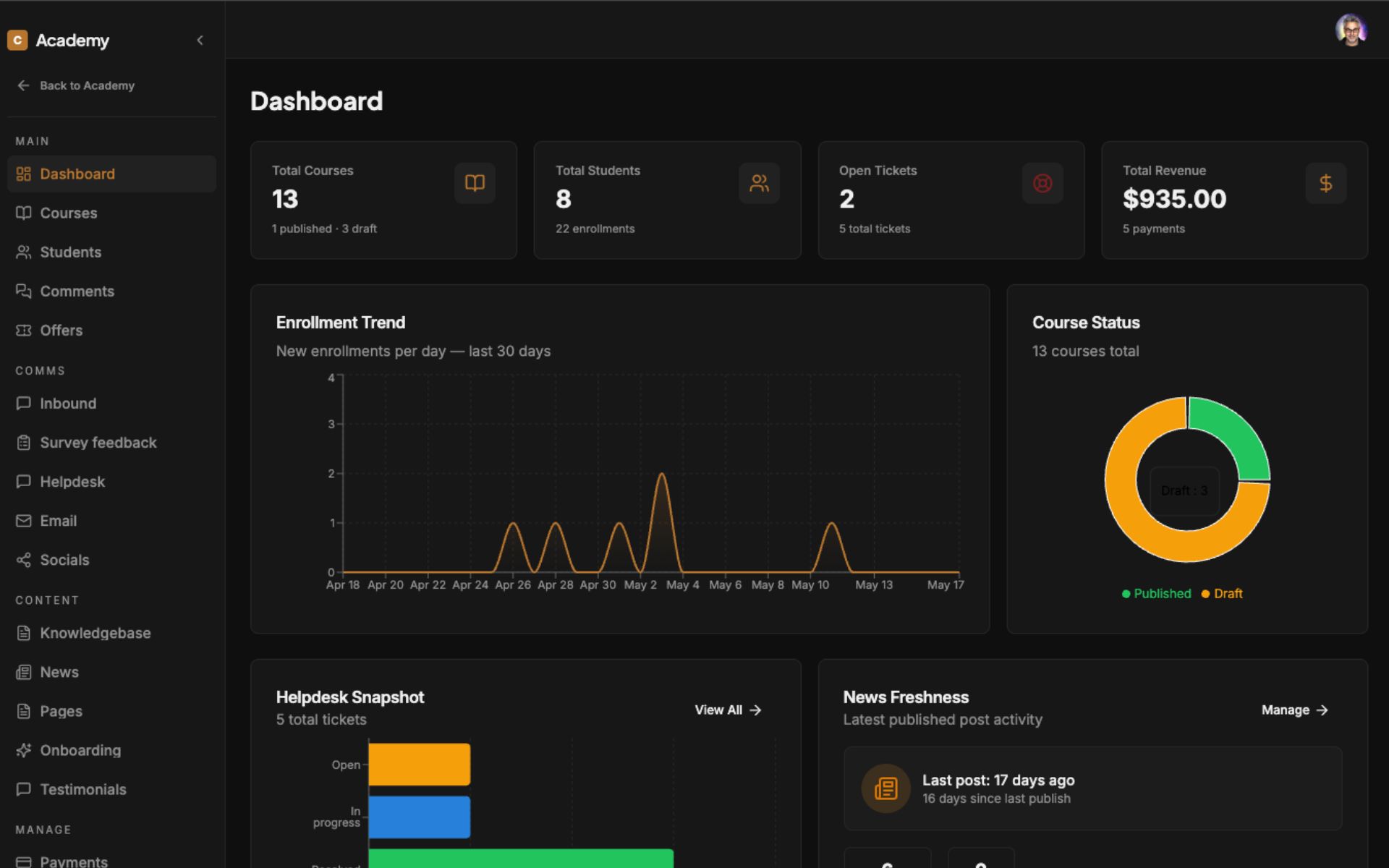Click the Total Courses book icon
1389x868 pixels.
(x=475, y=183)
